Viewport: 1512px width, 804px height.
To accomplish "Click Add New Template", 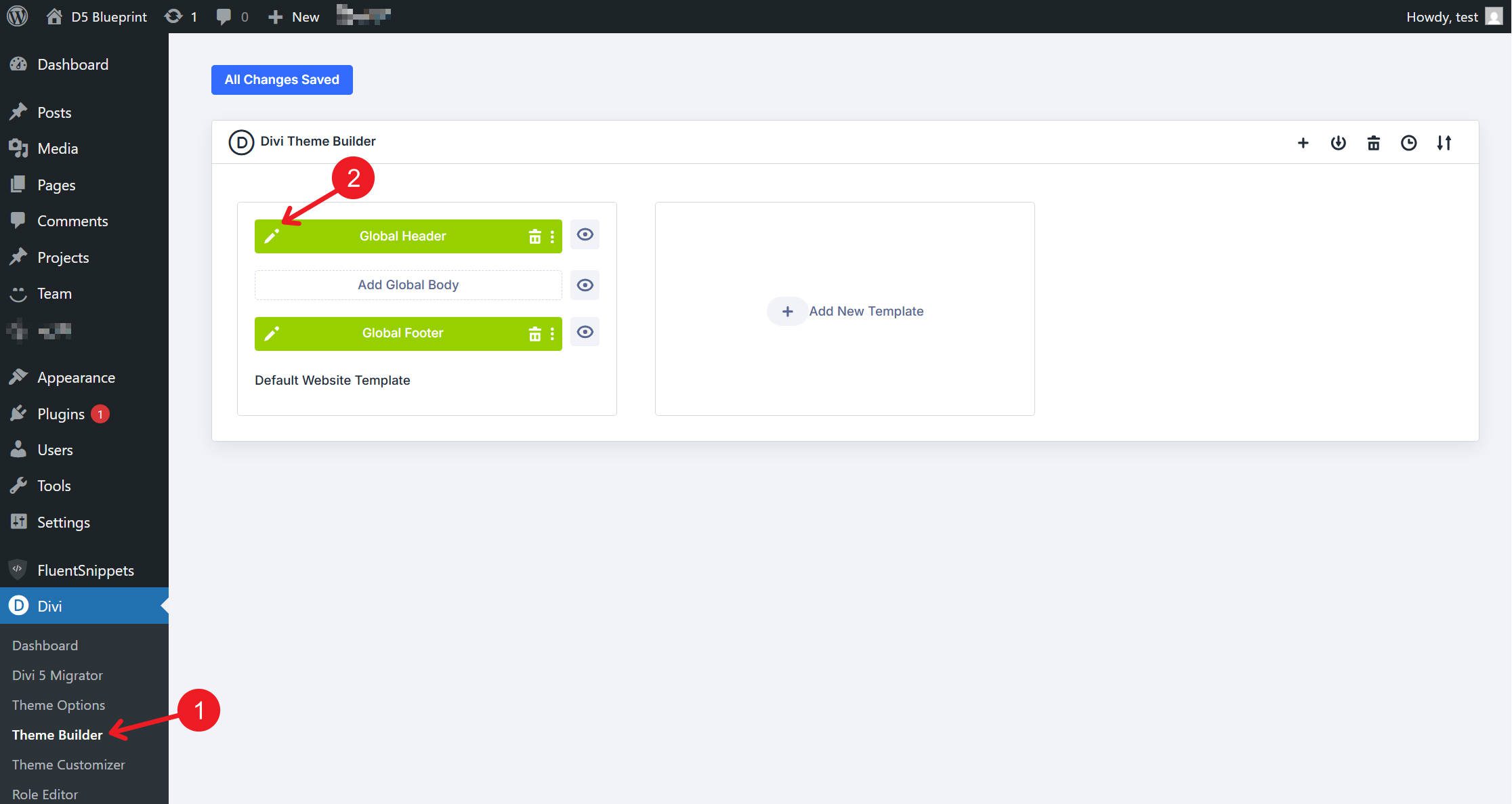I will click(845, 311).
